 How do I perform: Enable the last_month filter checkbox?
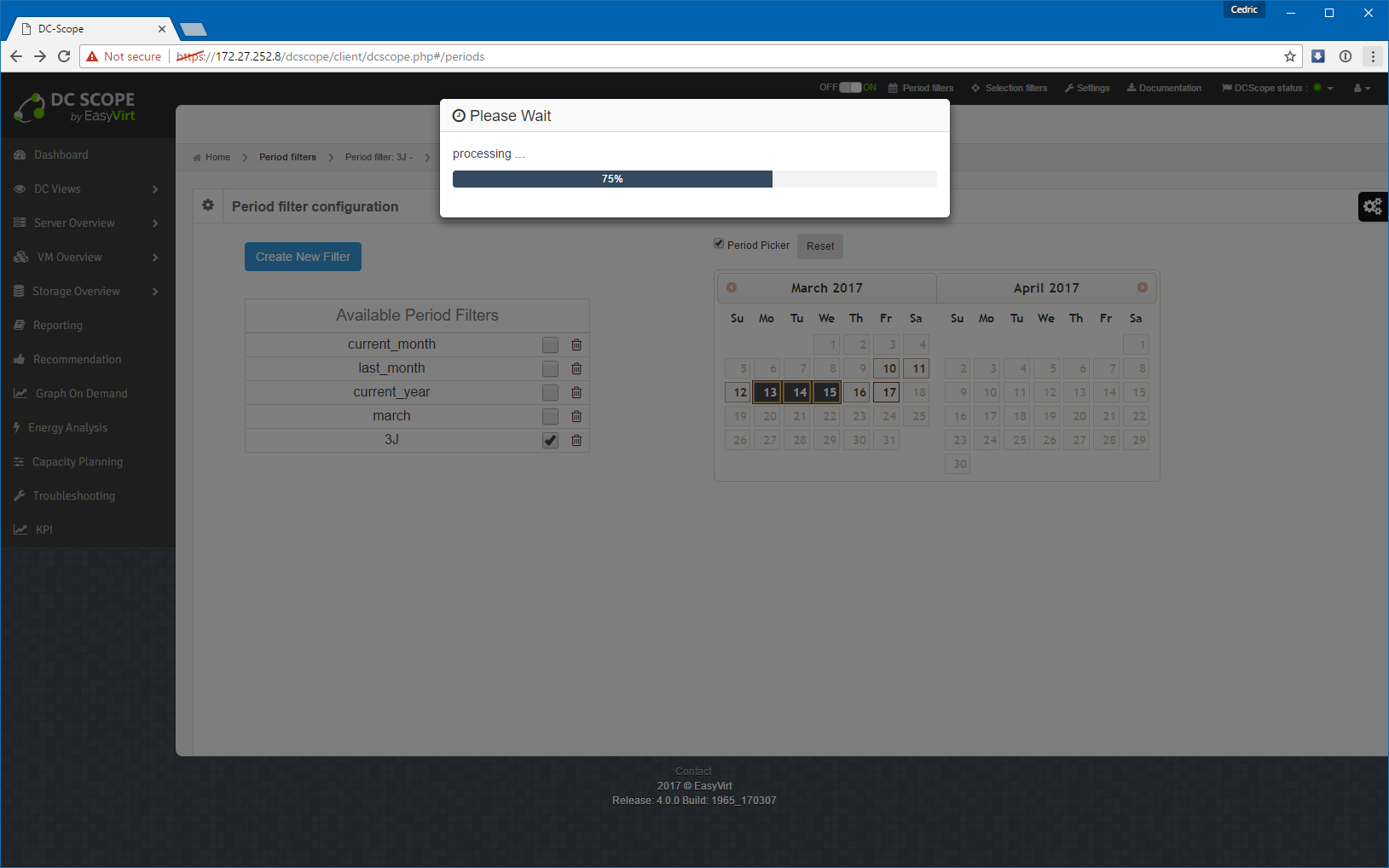[550, 368]
